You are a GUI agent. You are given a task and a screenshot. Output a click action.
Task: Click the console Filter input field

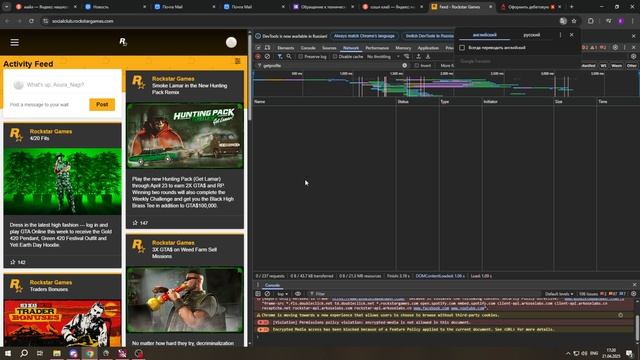pyautogui.click(x=424, y=293)
